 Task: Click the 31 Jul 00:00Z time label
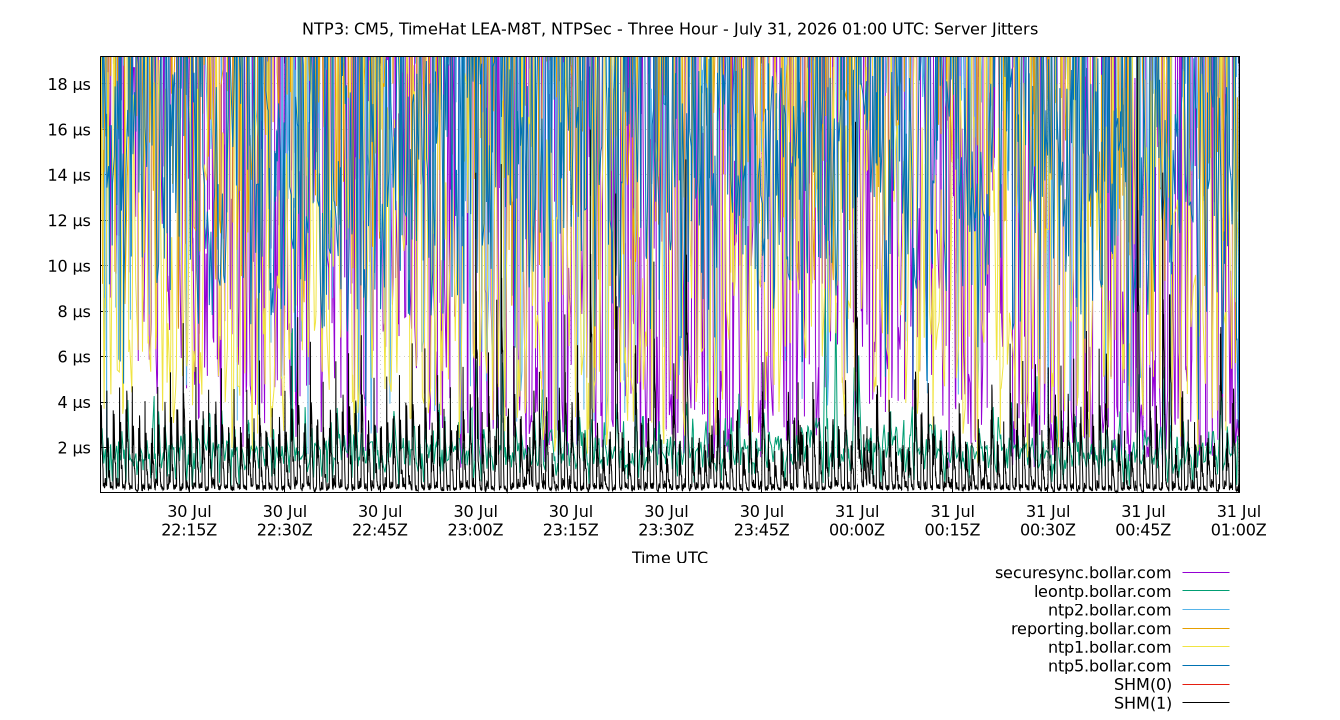[857, 521]
